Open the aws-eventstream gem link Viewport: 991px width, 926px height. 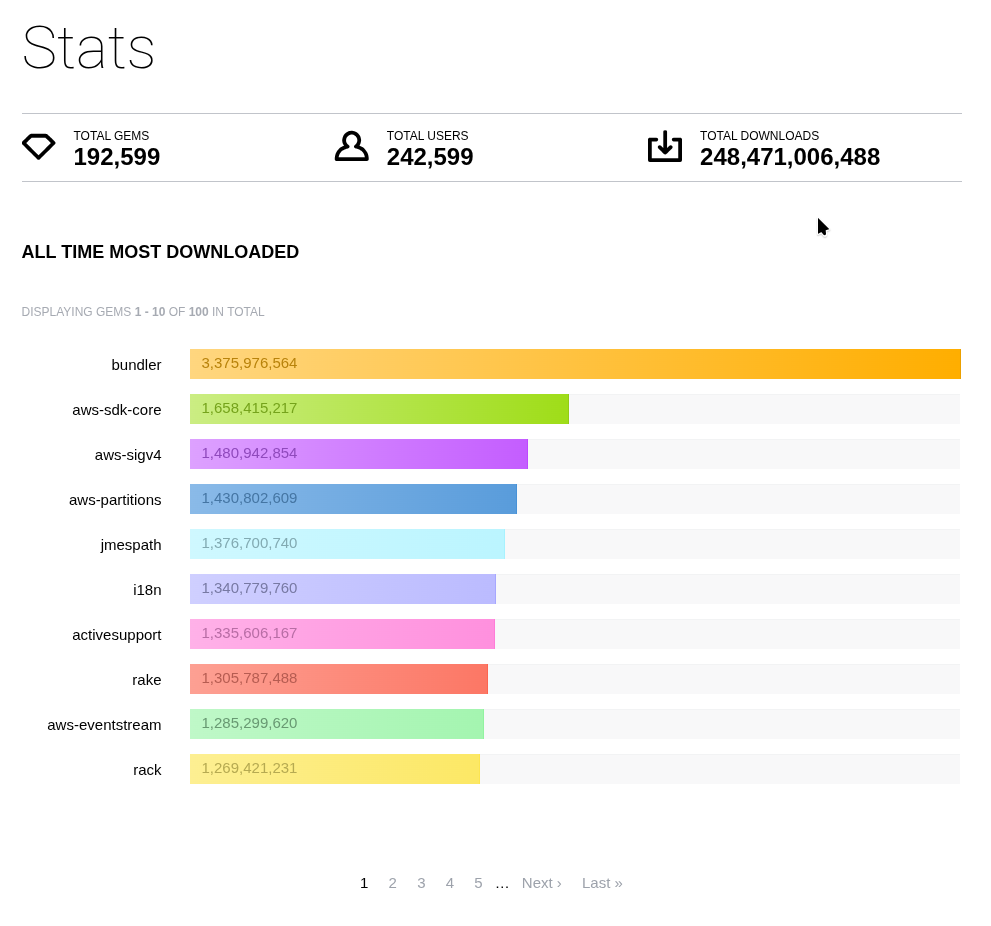click(x=104, y=725)
